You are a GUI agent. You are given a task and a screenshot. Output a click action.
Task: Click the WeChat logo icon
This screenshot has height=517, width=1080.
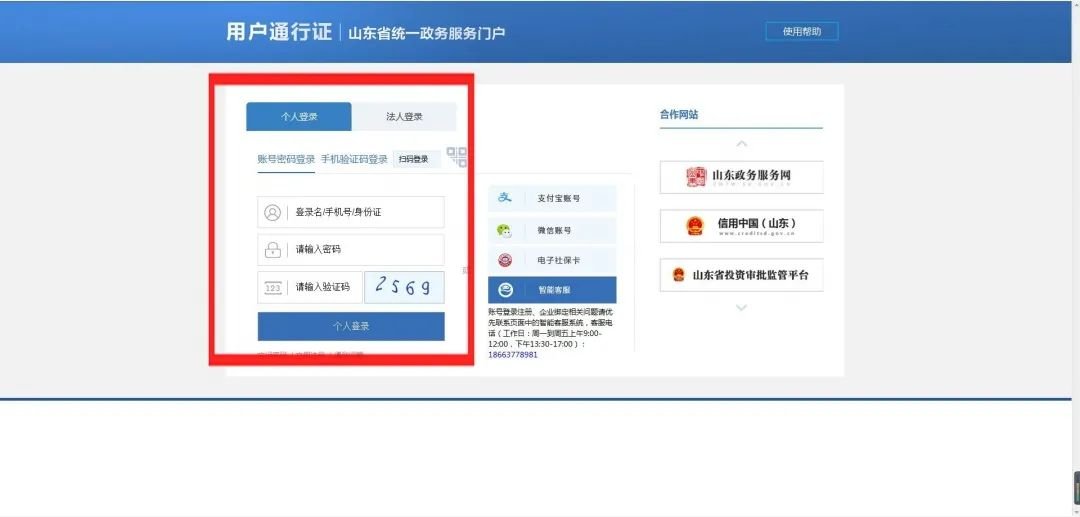[x=506, y=231]
